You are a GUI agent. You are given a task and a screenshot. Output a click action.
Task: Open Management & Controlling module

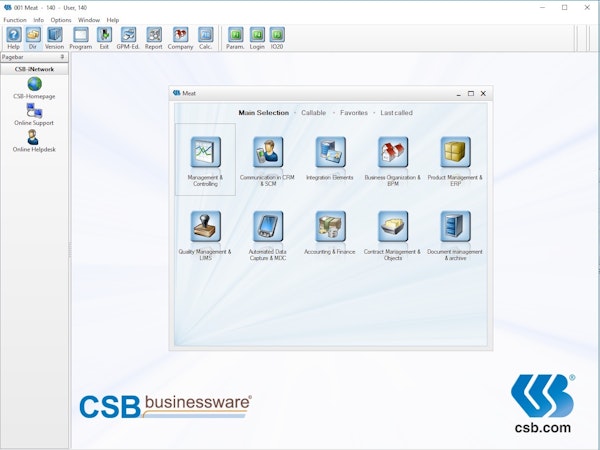coord(205,161)
